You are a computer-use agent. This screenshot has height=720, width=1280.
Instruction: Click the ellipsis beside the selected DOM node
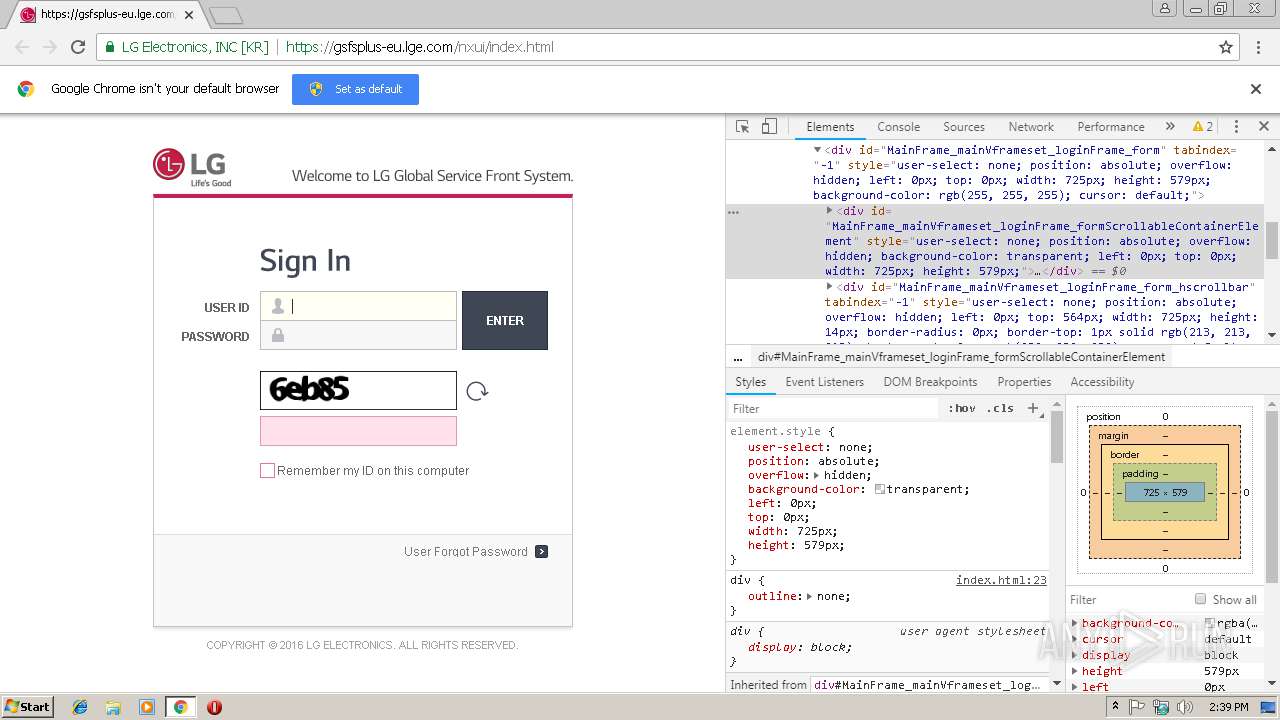point(733,212)
